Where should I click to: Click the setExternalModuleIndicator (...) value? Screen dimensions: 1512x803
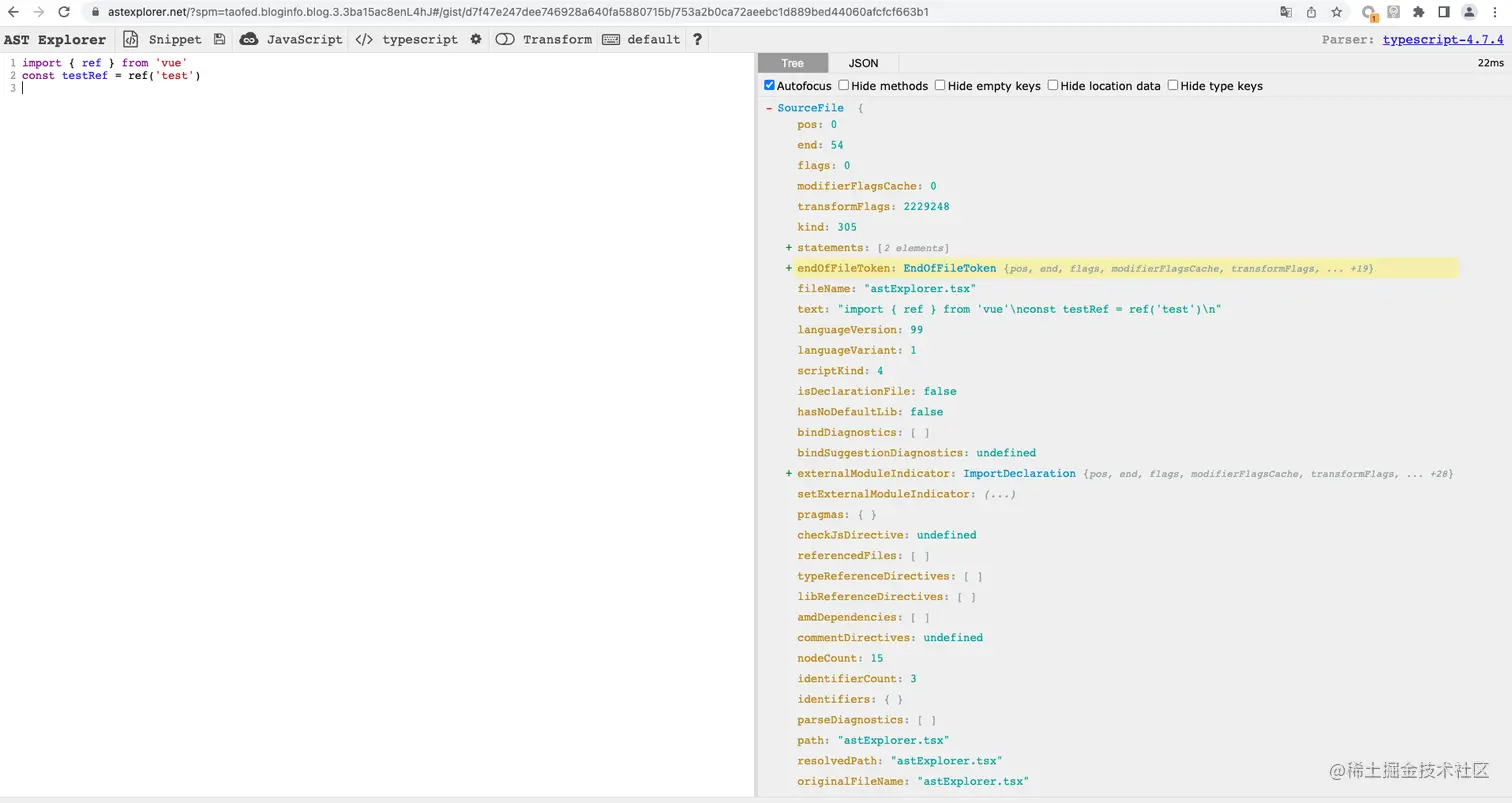tap(1000, 494)
